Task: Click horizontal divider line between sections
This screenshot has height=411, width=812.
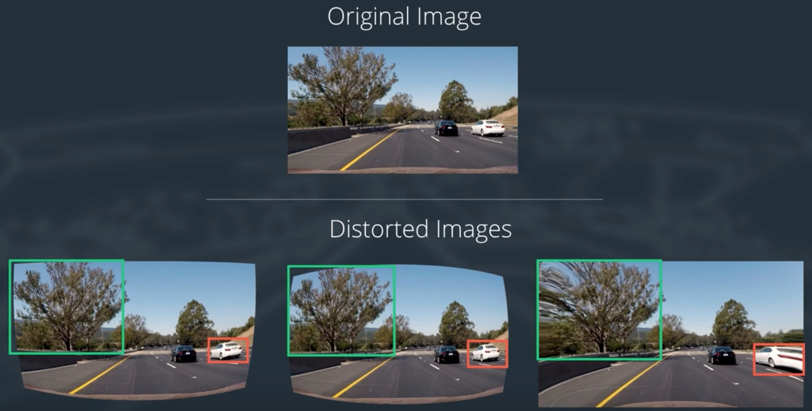Action: [404, 199]
